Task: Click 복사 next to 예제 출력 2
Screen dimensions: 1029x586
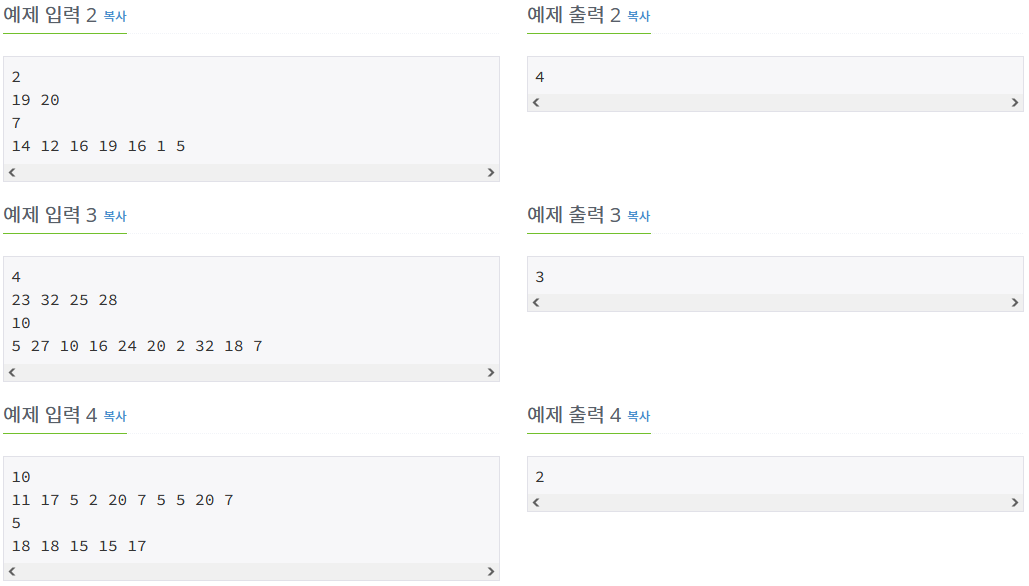Action: (637, 15)
